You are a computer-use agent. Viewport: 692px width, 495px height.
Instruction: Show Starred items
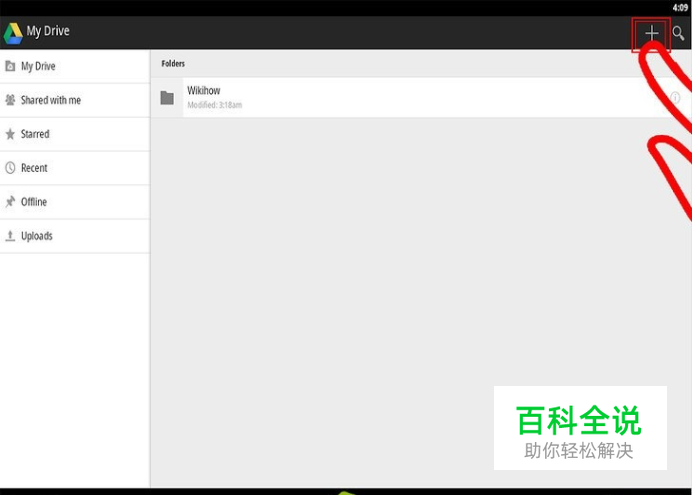click(75, 134)
